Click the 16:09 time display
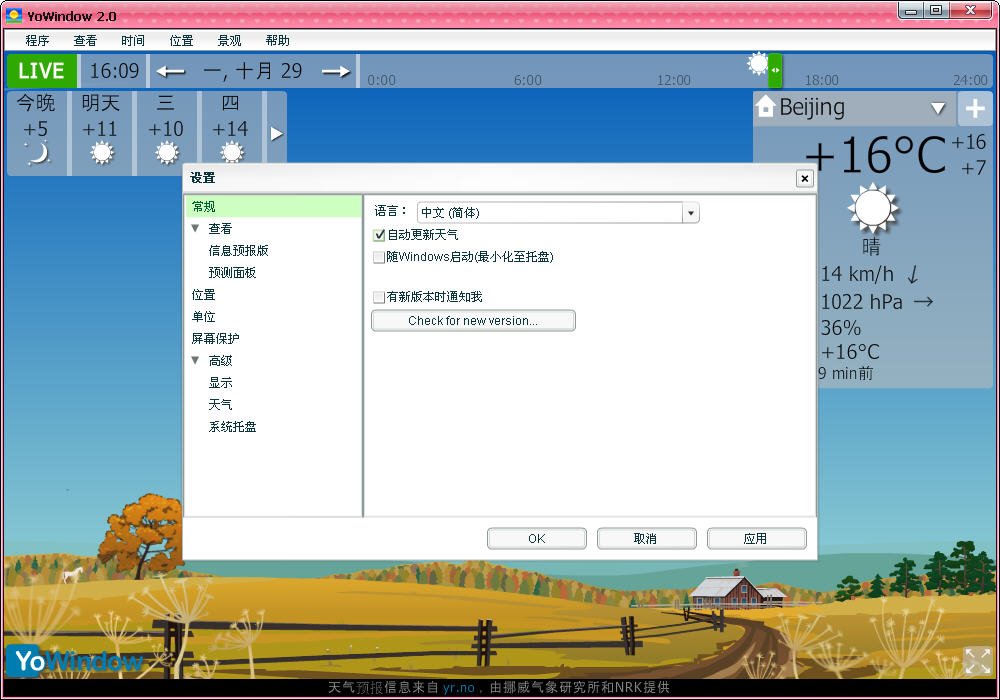The height and width of the screenshot is (700, 1000). tap(114, 71)
